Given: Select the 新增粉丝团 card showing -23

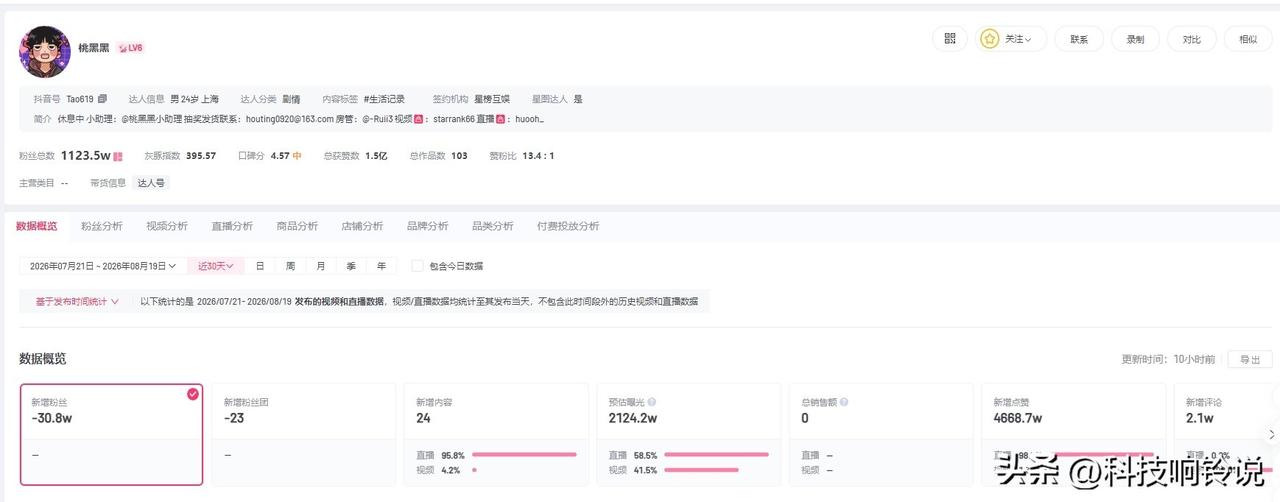Looking at the screenshot, I should coord(303,435).
